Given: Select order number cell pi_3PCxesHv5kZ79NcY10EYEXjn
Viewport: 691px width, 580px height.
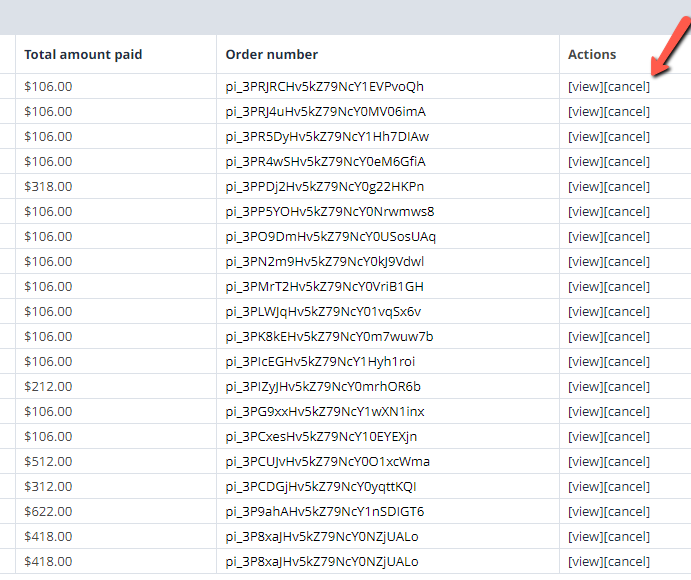Looking at the screenshot, I should point(322,436).
